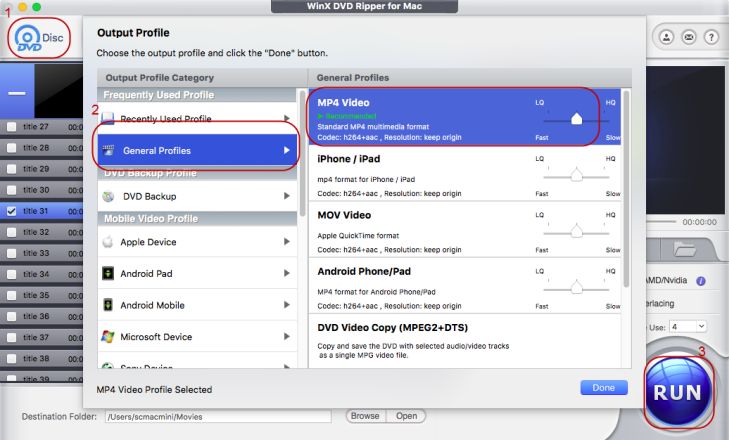Click the minus collapse icon above titles
Viewport: 729px width, 440px height.
point(17,93)
